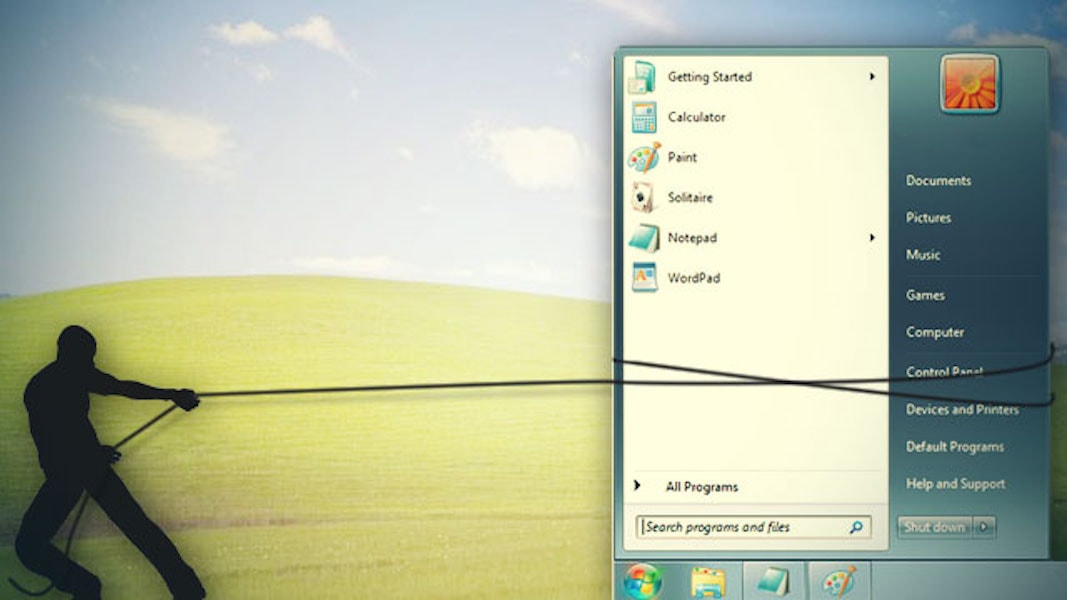The width and height of the screenshot is (1067, 600).
Task: Open Paint via its Start menu icon
Action: (x=644, y=157)
